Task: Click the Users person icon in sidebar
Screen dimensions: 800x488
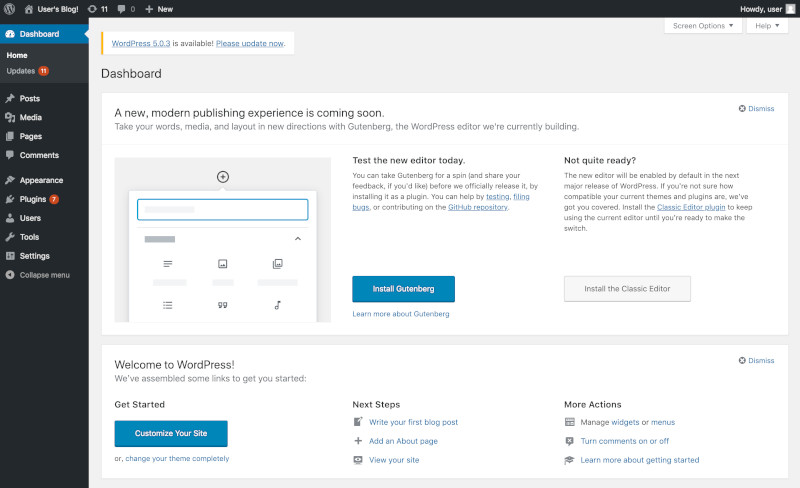Action: pos(10,218)
